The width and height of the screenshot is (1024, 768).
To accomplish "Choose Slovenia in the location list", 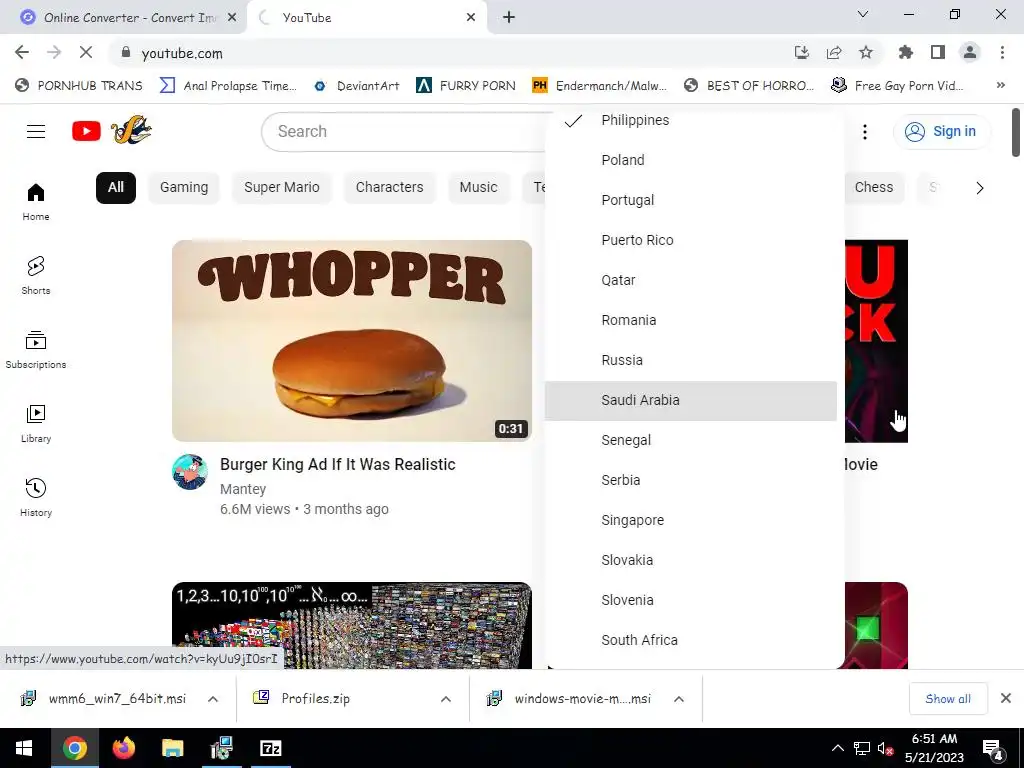I will (691, 600).
